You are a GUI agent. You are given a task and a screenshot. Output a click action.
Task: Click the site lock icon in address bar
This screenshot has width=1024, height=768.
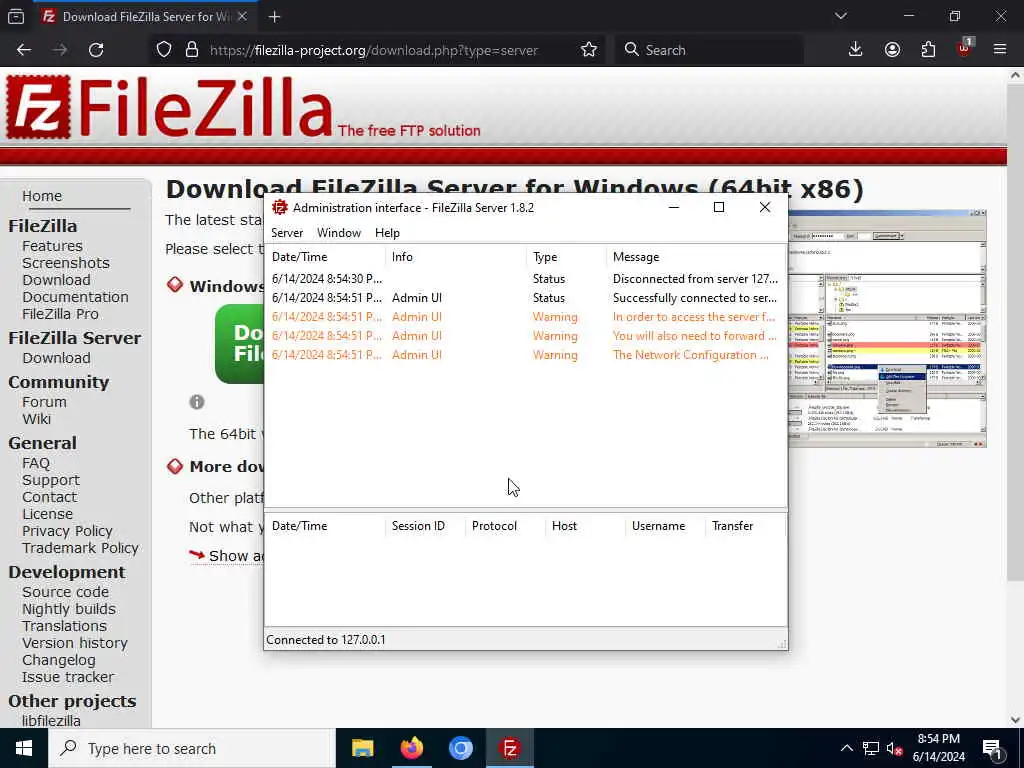click(x=192, y=50)
